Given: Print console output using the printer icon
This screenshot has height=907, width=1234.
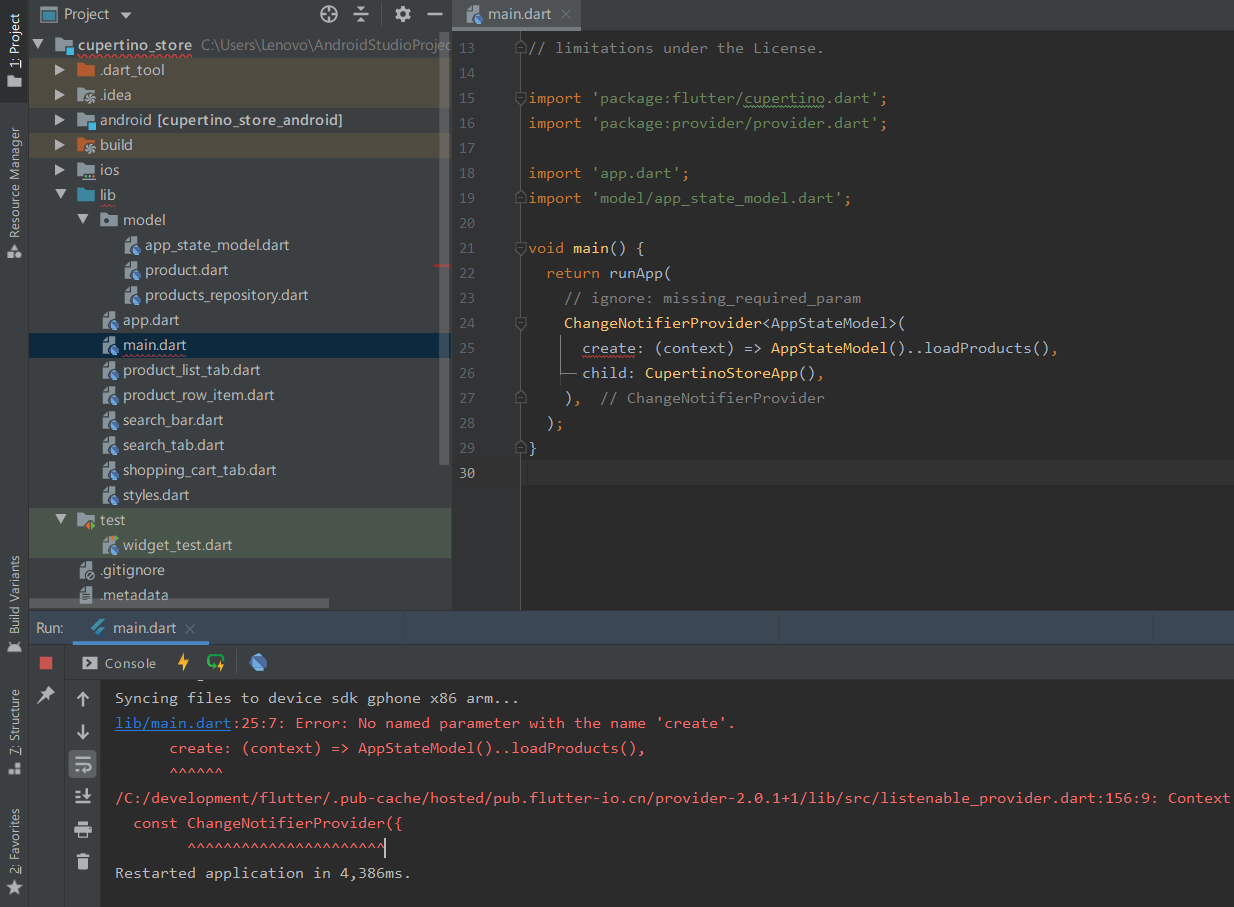Looking at the screenshot, I should click(83, 829).
